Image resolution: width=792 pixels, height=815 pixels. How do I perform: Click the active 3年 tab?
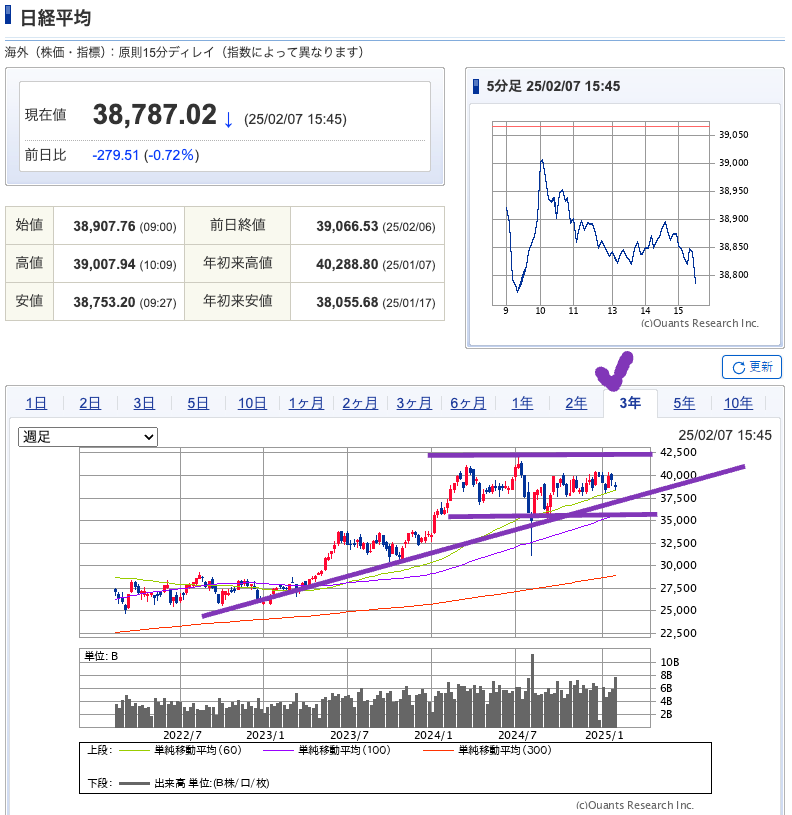[630, 403]
